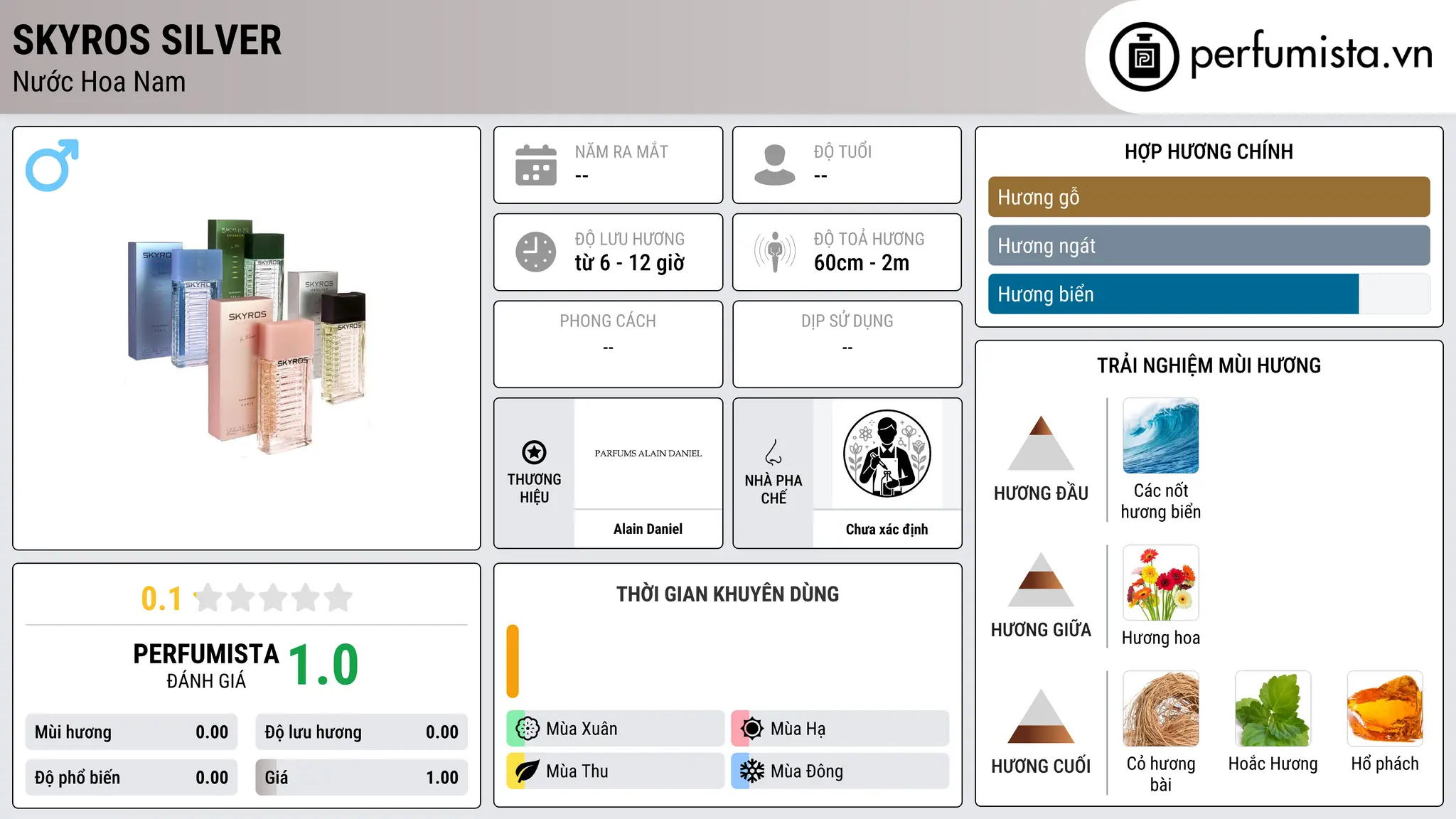Click the perfumista perfume bottle logo icon

1144,57
